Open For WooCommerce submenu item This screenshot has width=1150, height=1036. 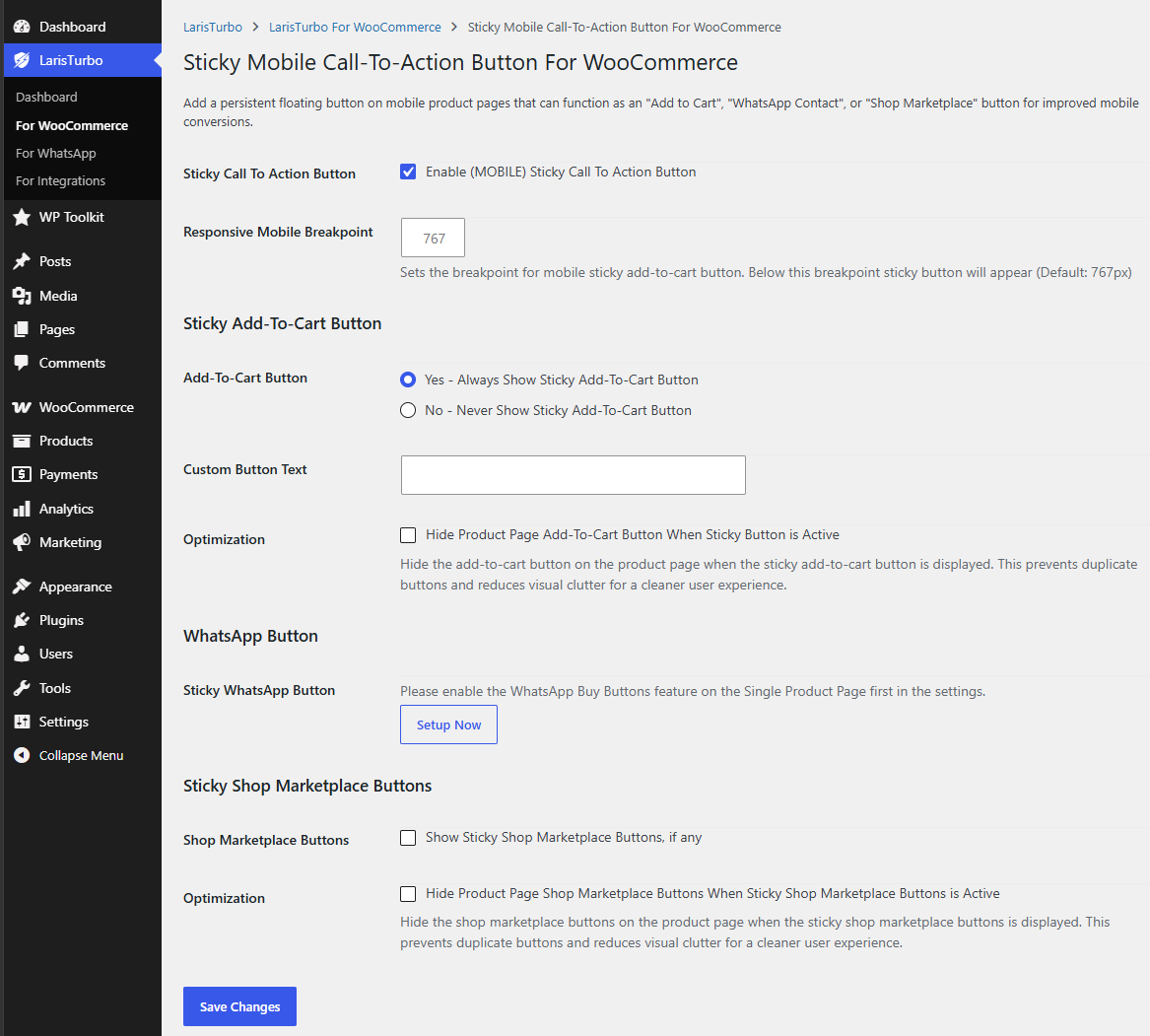coord(72,125)
